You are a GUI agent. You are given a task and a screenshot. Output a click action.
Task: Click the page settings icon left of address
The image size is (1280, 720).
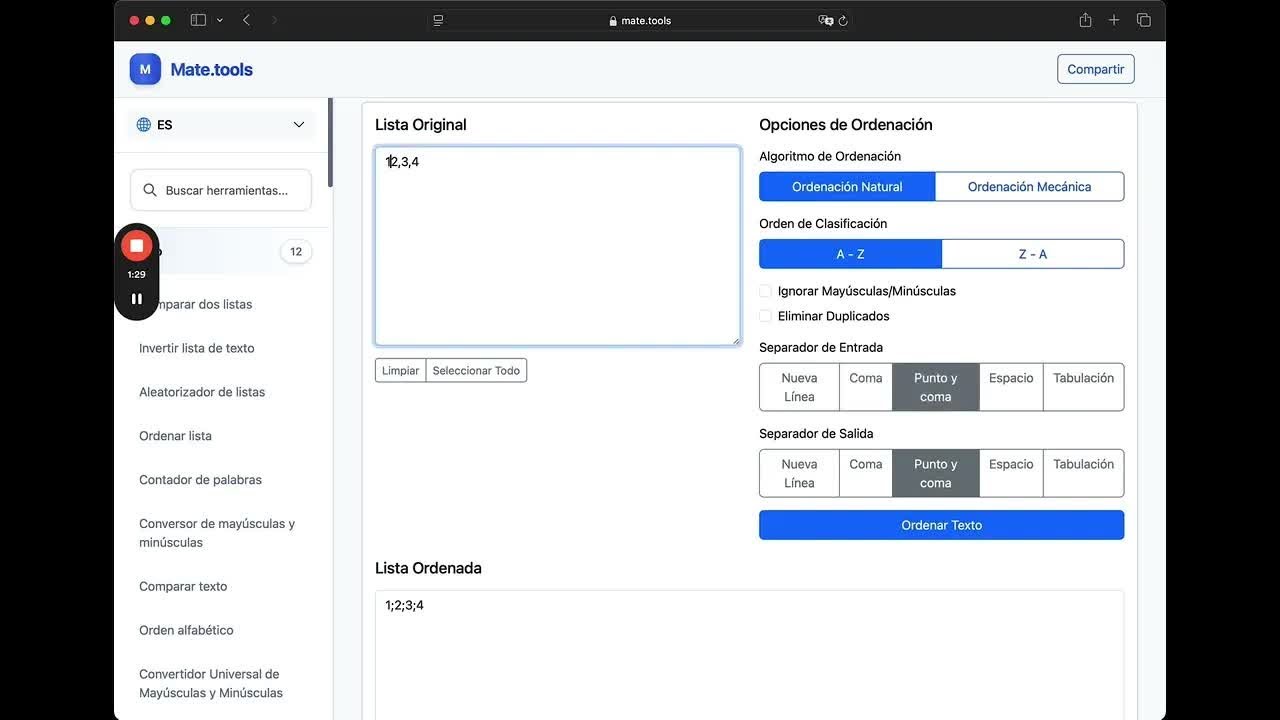click(438, 20)
